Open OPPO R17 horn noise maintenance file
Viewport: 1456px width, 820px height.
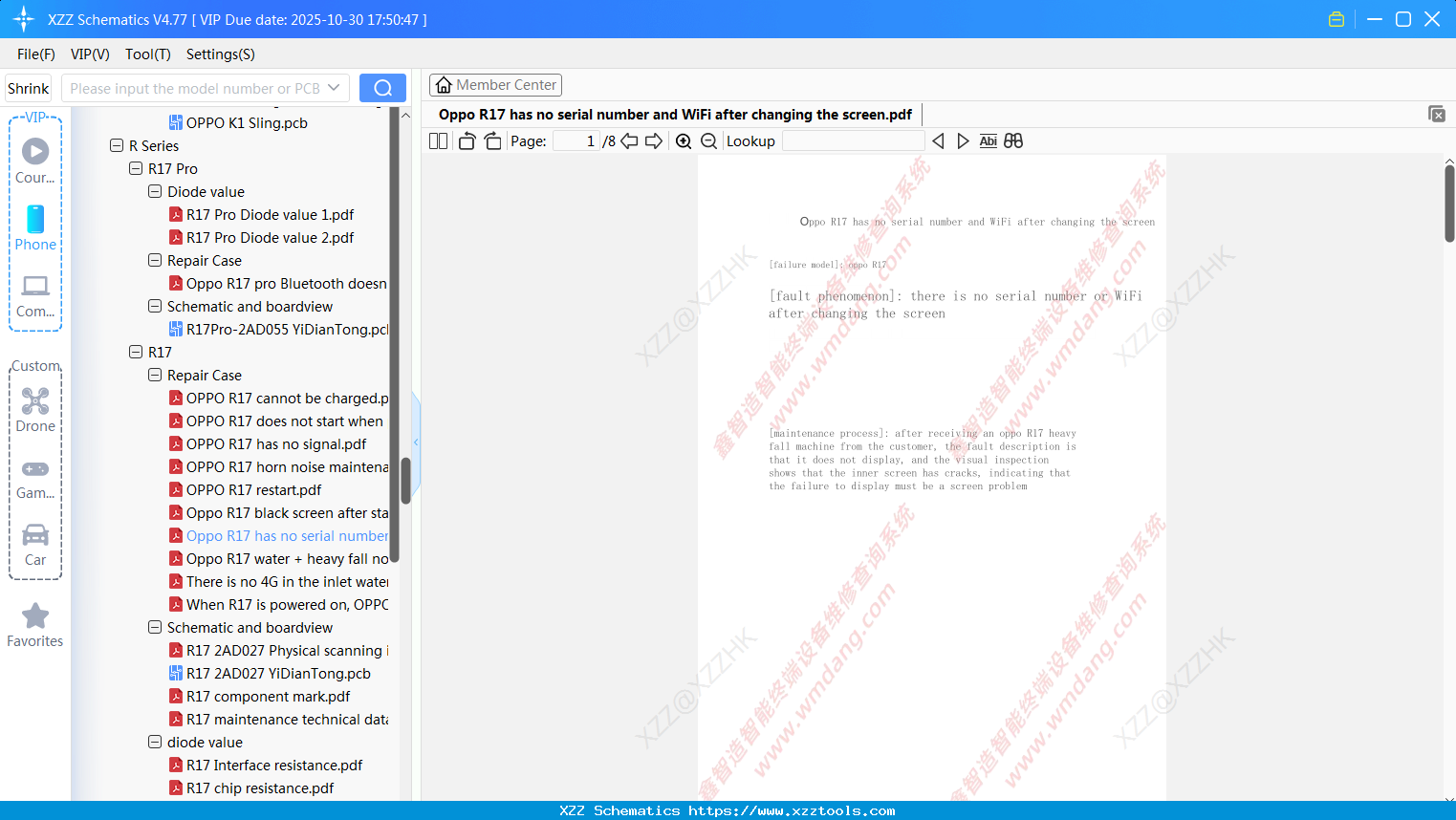(x=279, y=467)
